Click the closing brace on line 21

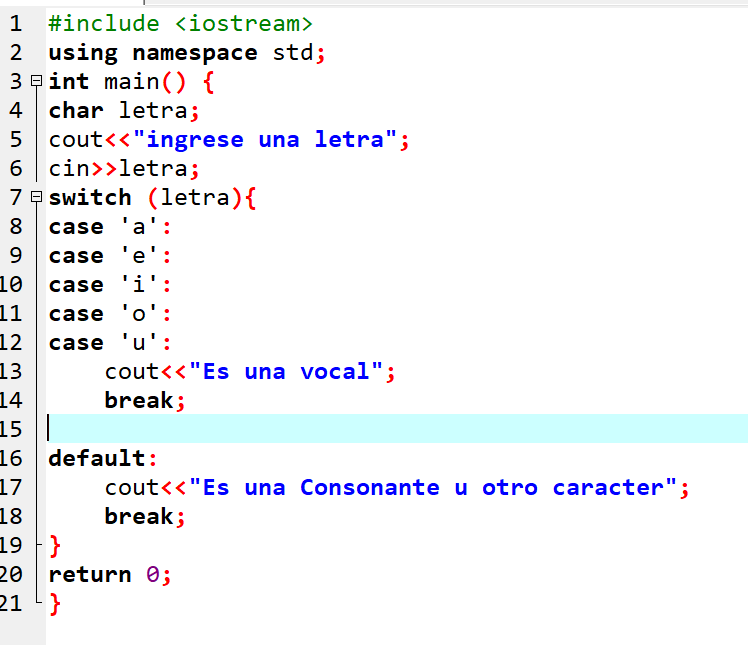click(55, 604)
